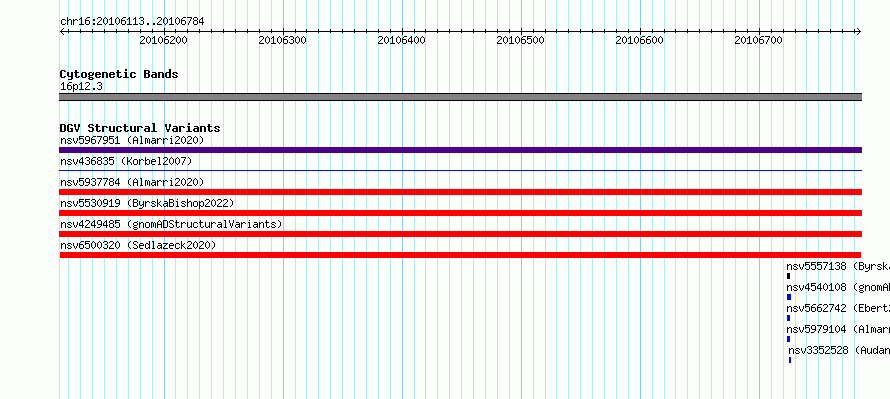Open the nsv4540108 variant label
Viewport: 890px width, 399px height.
[838, 287]
